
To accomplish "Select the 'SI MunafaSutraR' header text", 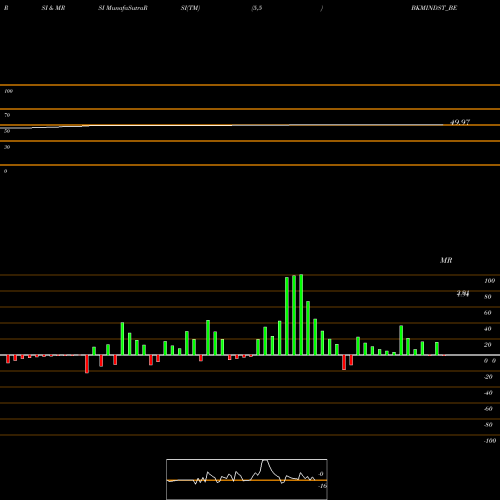I will point(123,8).
